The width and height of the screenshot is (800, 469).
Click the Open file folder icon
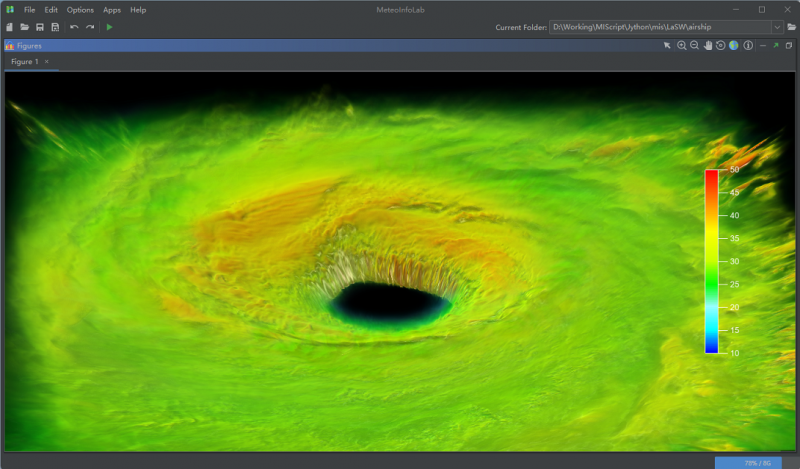click(x=24, y=27)
